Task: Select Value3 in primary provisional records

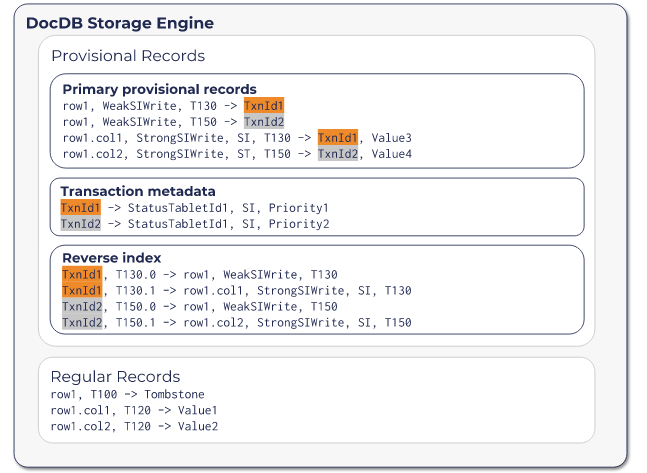Action: pyautogui.click(x=392, y=138)
